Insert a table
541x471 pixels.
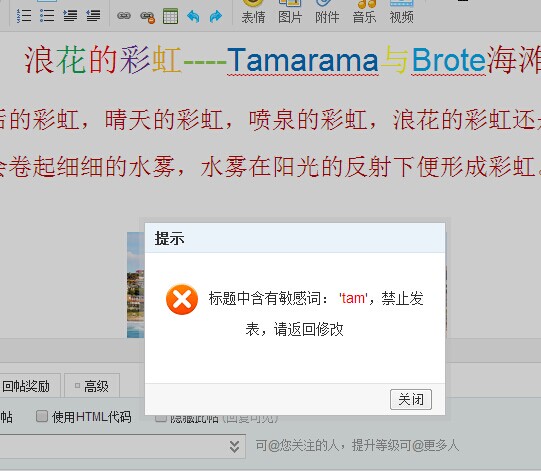click(170, 16)
